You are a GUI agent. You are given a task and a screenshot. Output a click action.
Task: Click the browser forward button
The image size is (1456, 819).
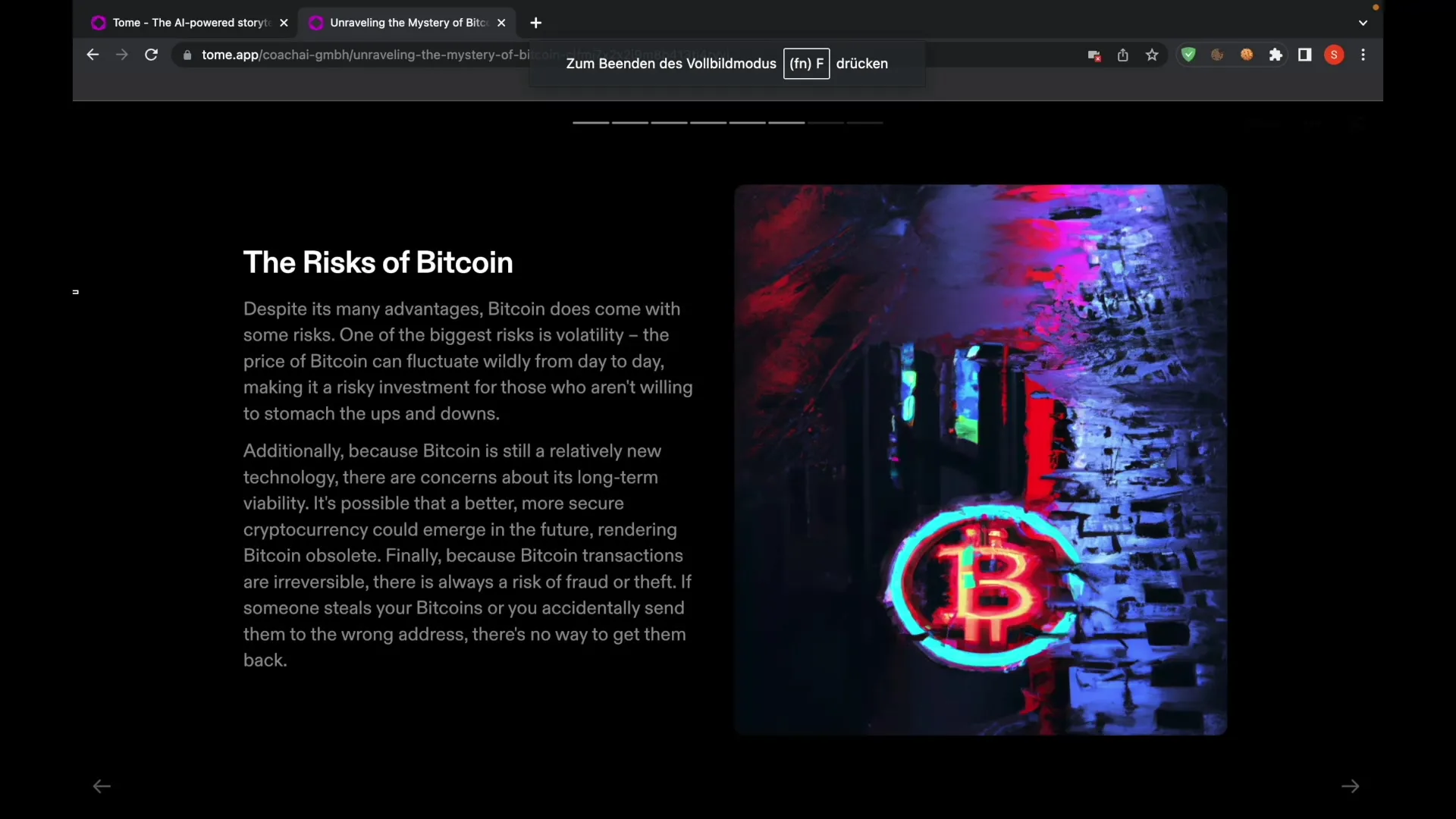pos(122,55)
